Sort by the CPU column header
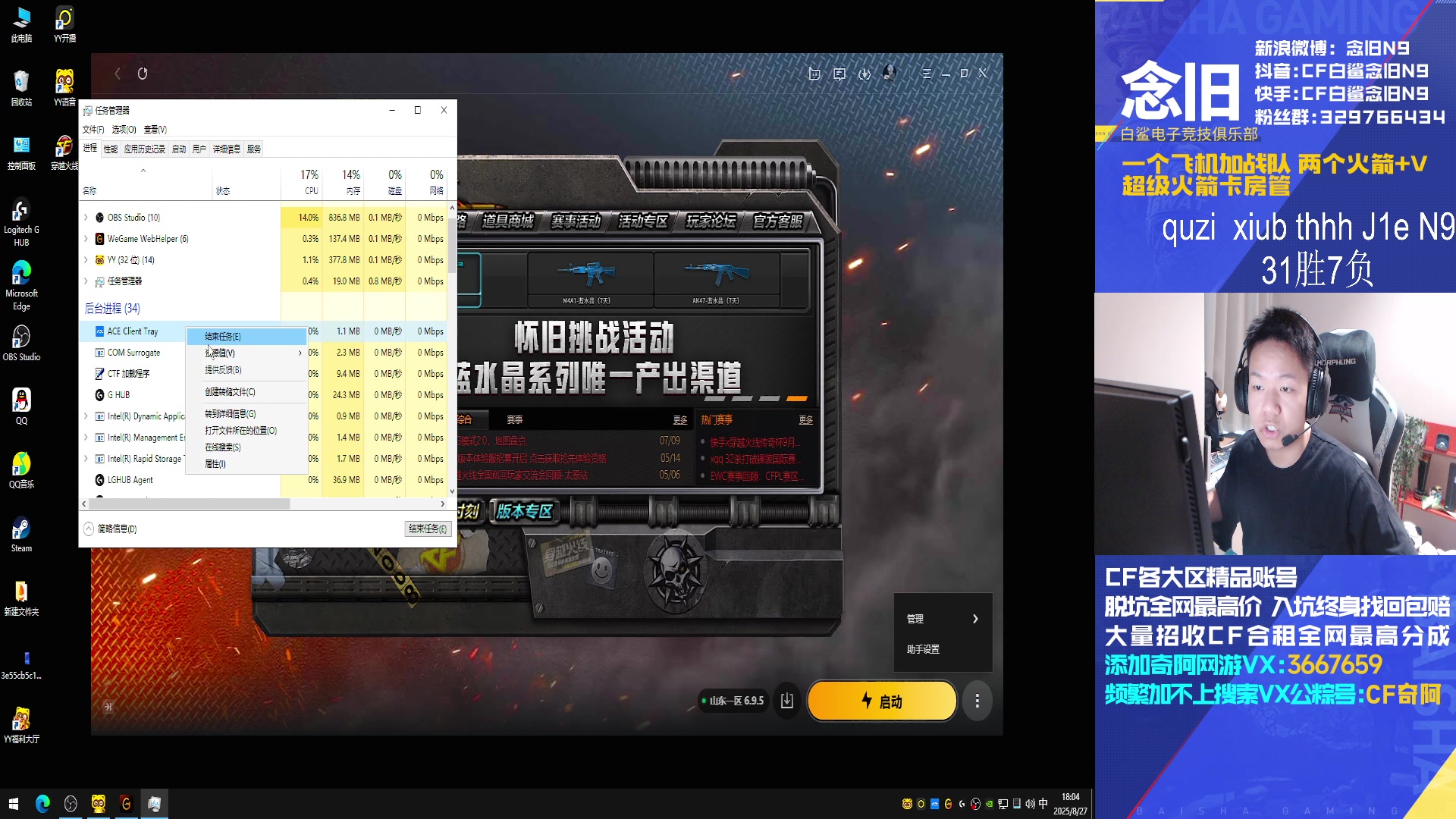Screen dimensions: 1456x819 [302, 182]
